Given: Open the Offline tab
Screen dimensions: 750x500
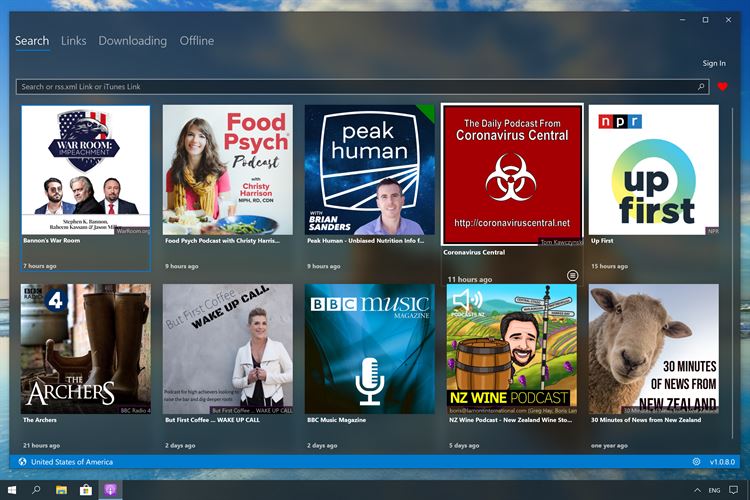Looking at the screenshot, I should click(197, 41).
